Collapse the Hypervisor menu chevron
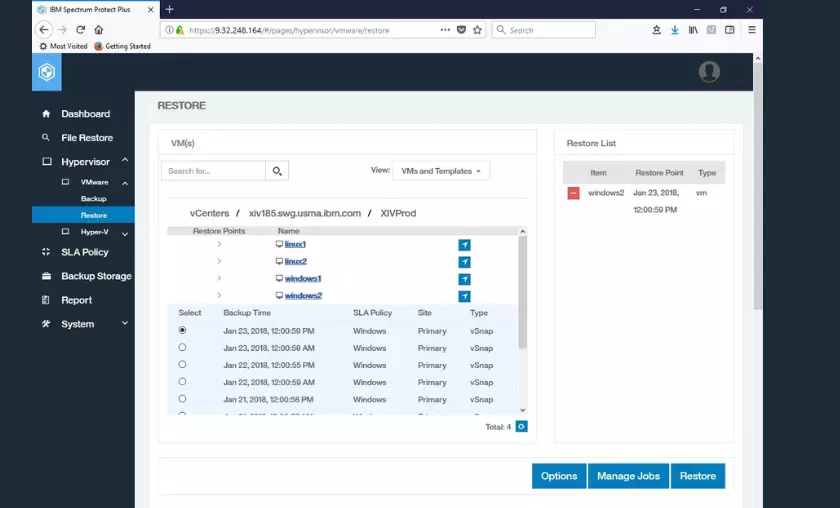This screenshot has height=508, width=840. click(125, 160)
